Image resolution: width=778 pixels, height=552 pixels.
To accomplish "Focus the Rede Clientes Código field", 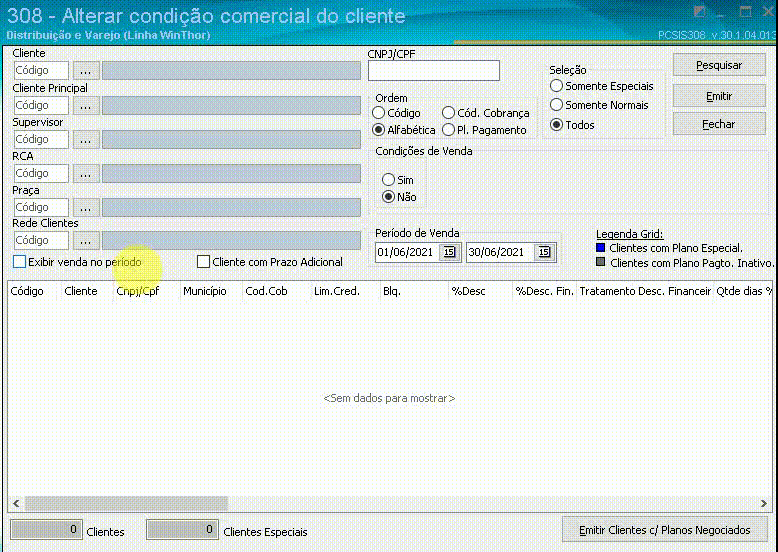I will tap(41, 241).
